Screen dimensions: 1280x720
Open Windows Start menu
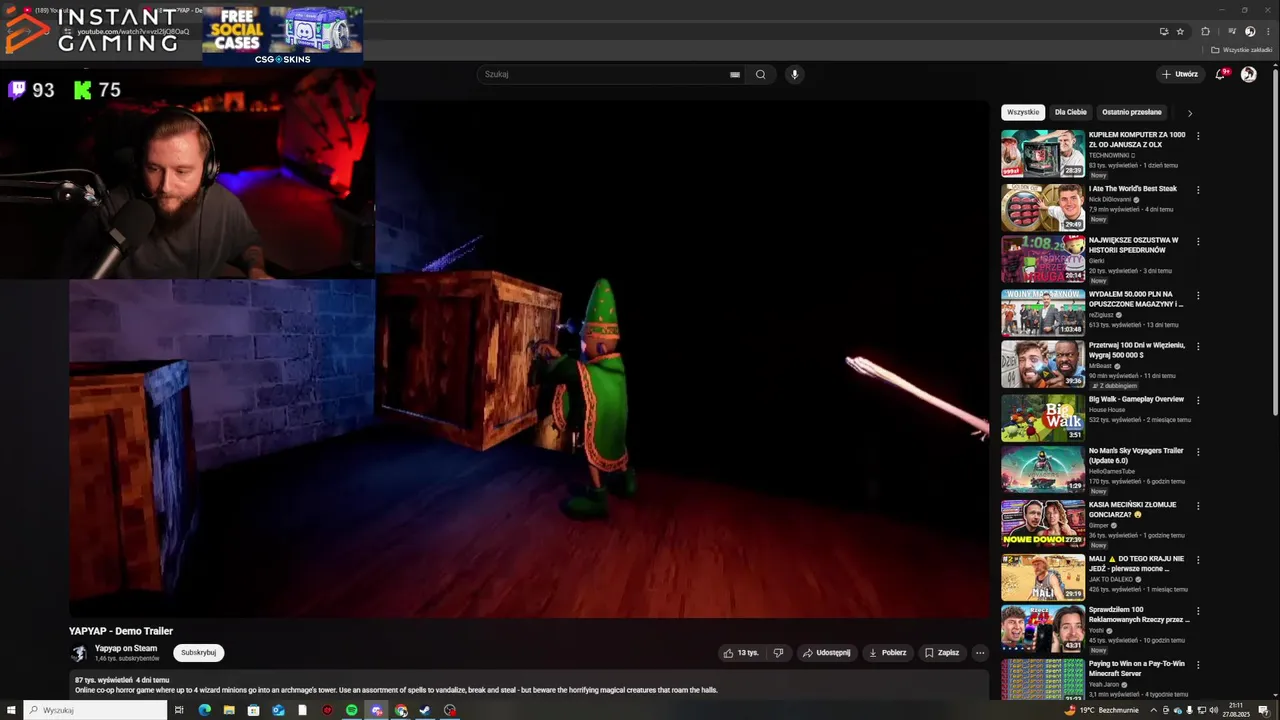(x=11, y=710)
